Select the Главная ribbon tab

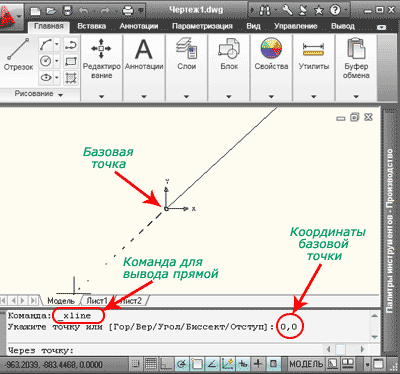(49, 26)
